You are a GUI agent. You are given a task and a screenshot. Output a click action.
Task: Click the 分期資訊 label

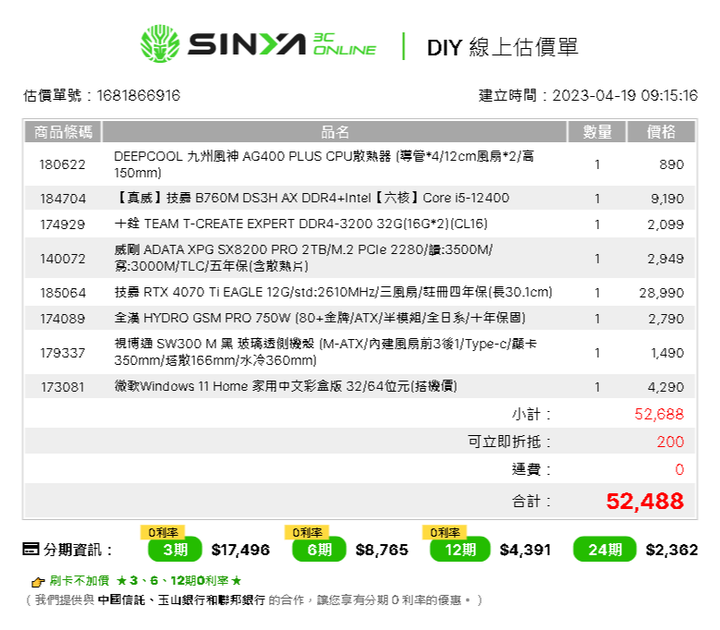[x=78, y=549]
